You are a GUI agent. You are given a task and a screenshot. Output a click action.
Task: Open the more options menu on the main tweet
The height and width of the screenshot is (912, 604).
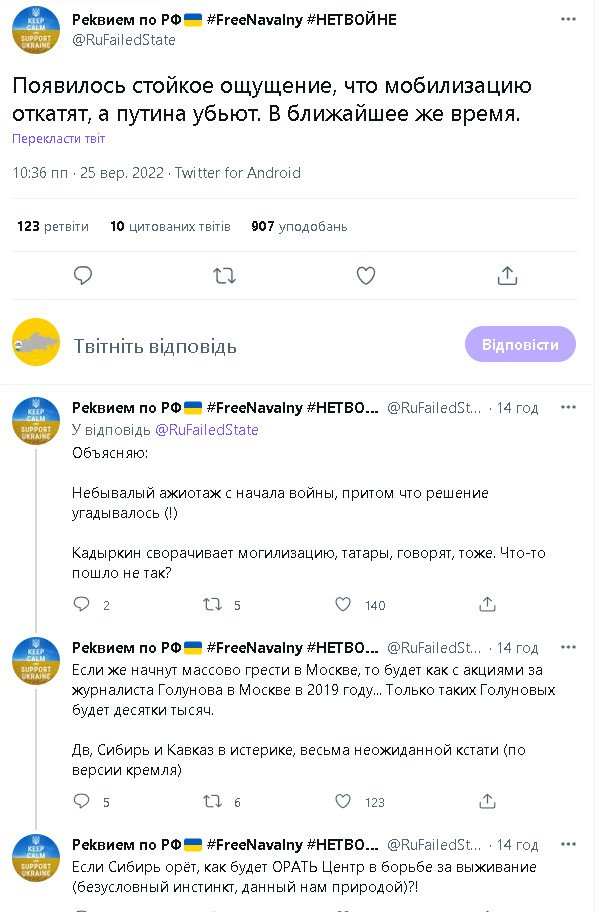(x=568, y=21)
